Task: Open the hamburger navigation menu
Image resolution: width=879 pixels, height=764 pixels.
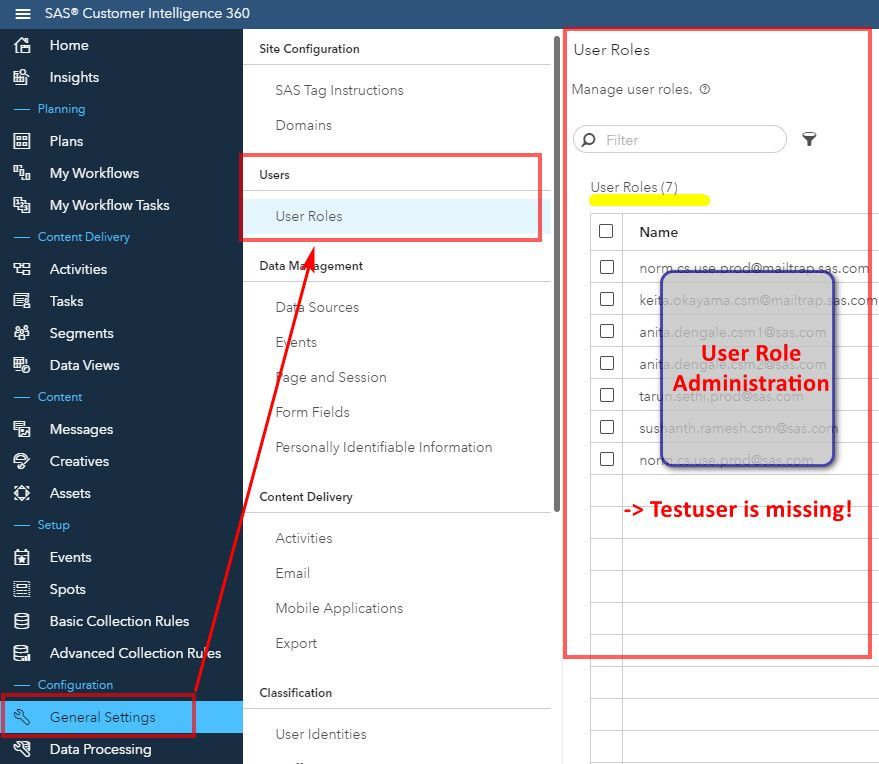Action: 22,14
